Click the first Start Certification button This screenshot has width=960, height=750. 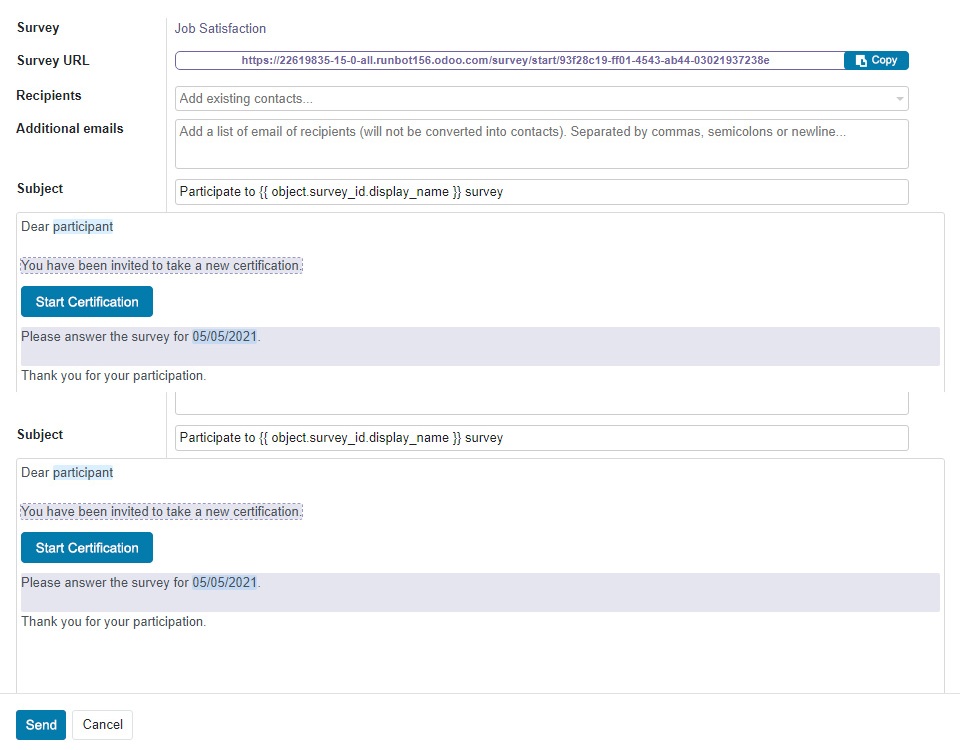pyautogui.click(x=87, y=302)
